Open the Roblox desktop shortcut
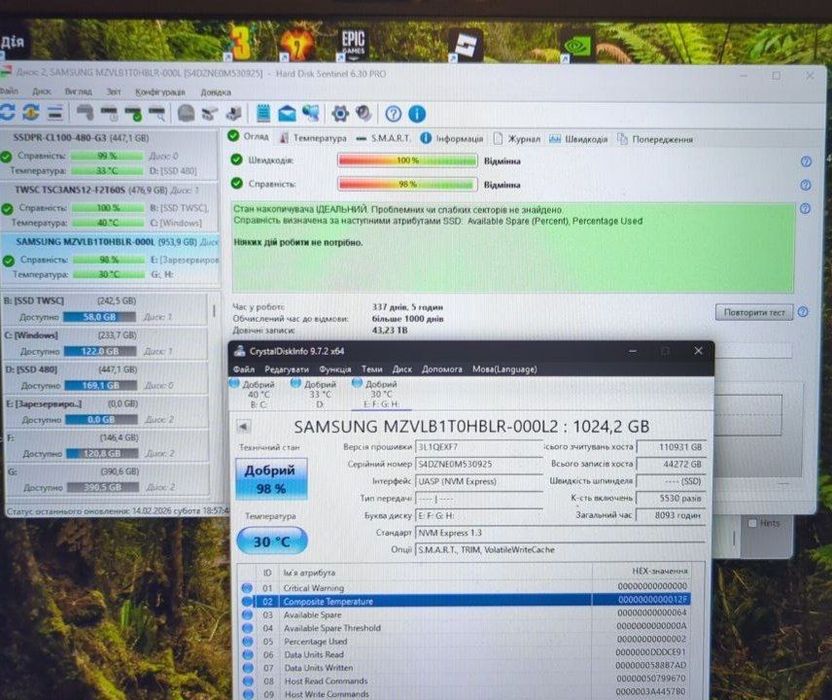 [x=466, y=45]
